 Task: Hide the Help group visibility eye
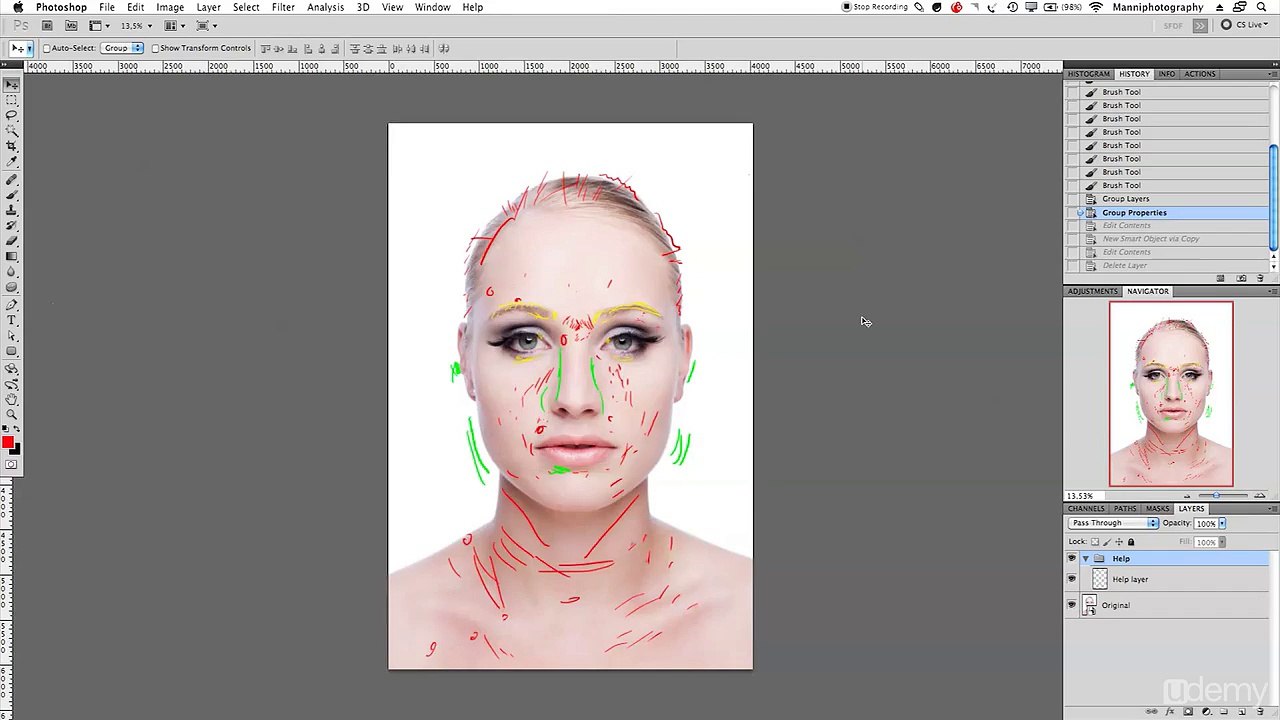(1072, 559)
